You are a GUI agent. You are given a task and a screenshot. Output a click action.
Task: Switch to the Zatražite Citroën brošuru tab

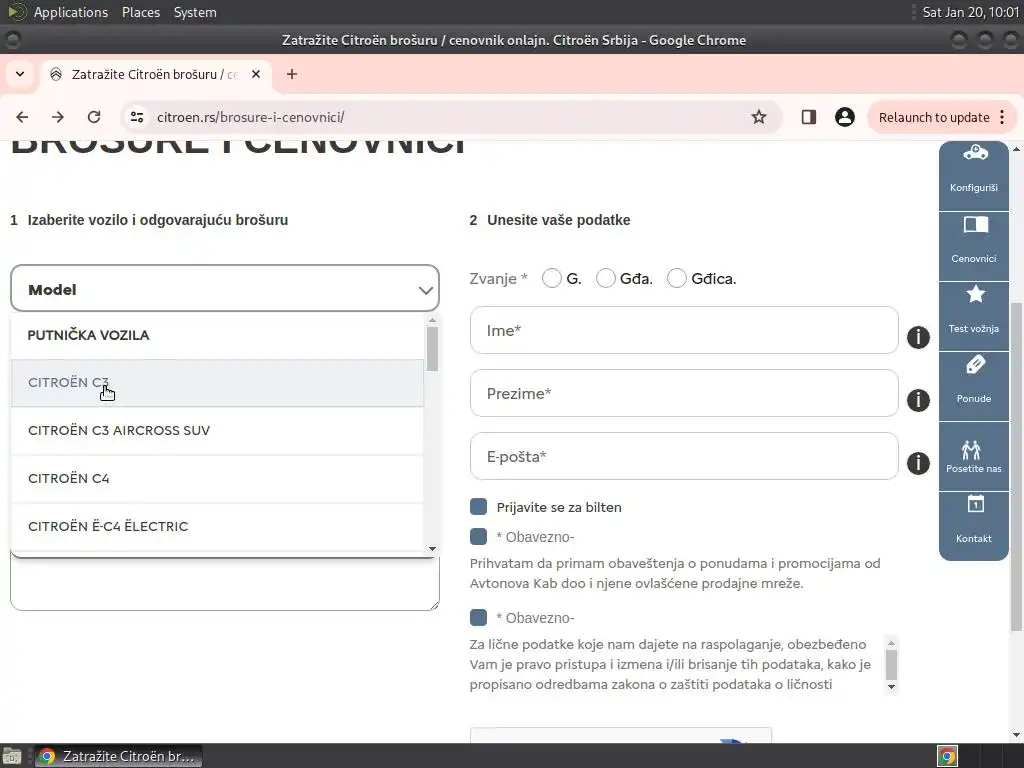155,74
